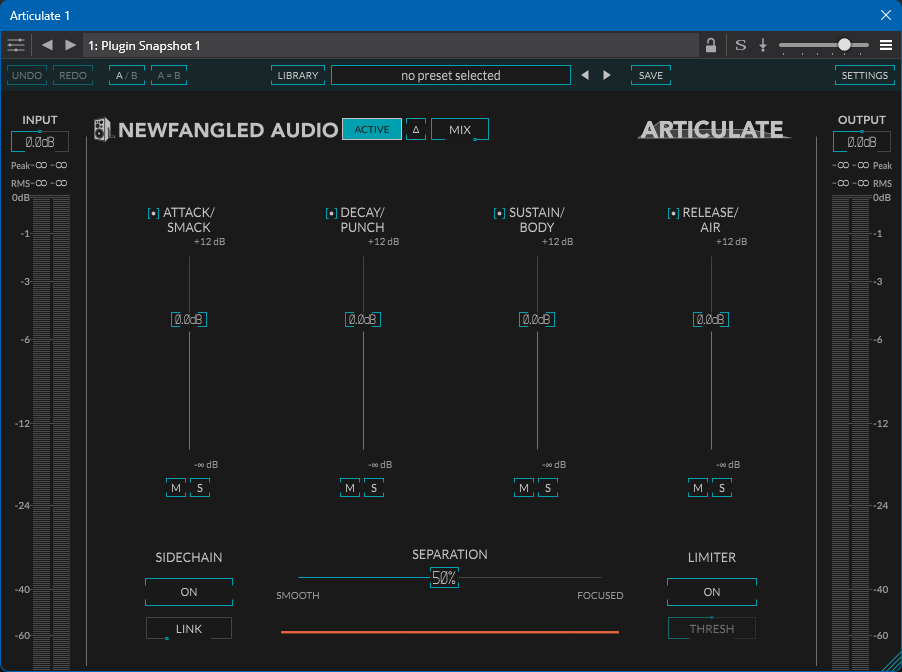
Task: Open the plugin snapshot dropdown
Action: click(x=391, y=45)
